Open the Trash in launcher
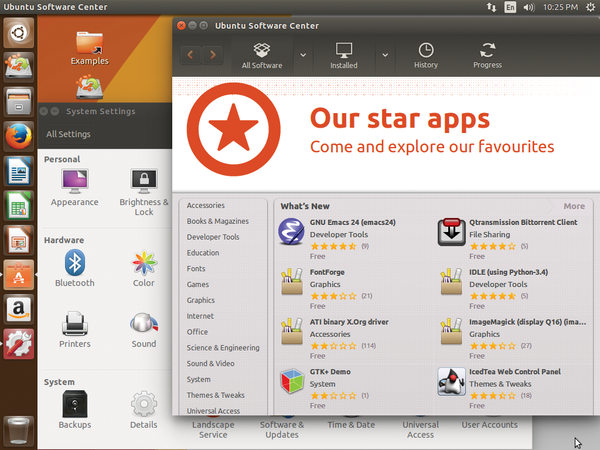 (x=18, y=431)
